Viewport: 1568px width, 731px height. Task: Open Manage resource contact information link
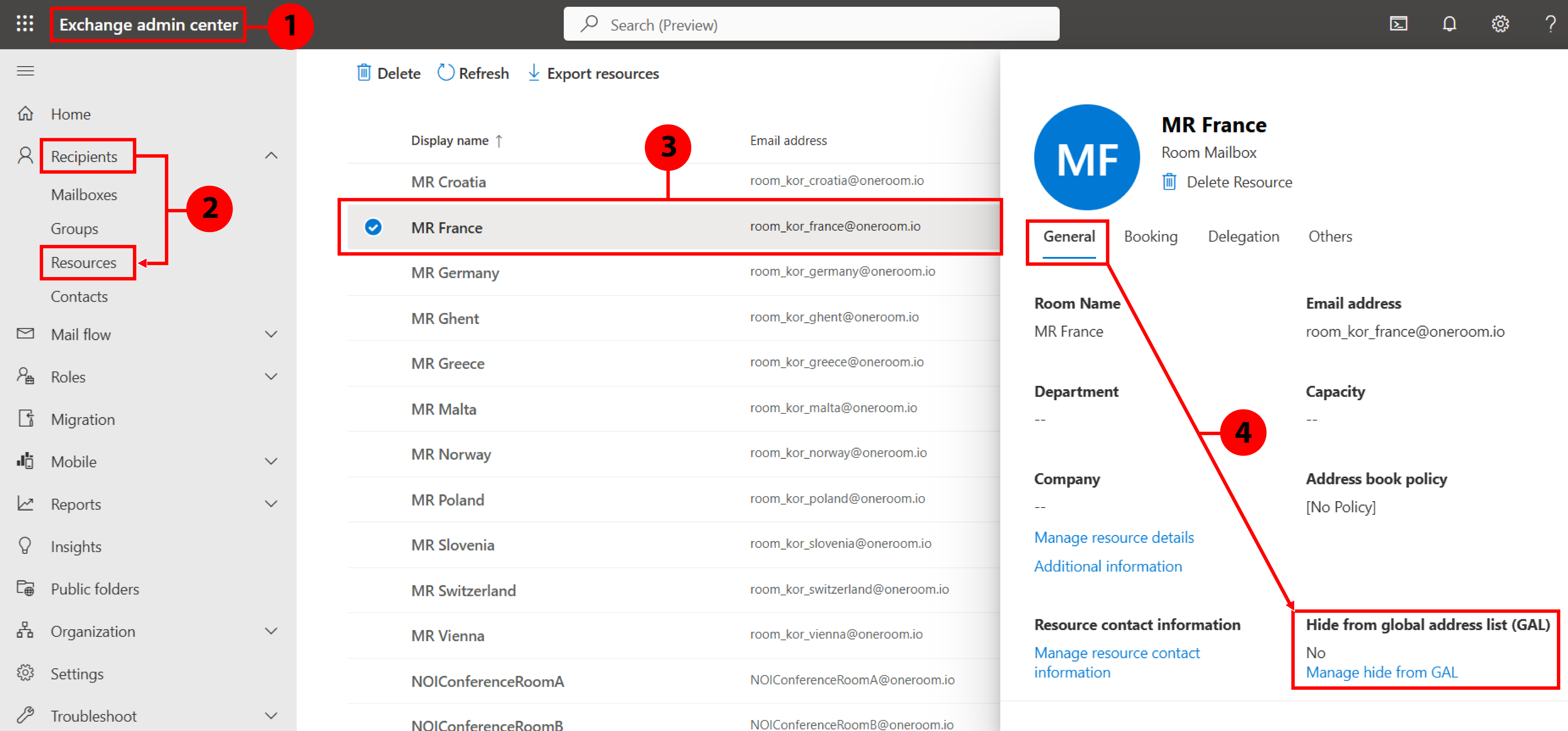[1117, 663]
